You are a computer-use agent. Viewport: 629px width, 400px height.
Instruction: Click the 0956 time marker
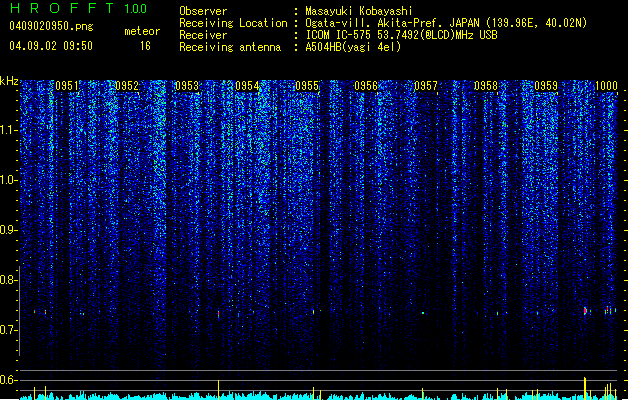pyautogui.click(x=366, y=86)
